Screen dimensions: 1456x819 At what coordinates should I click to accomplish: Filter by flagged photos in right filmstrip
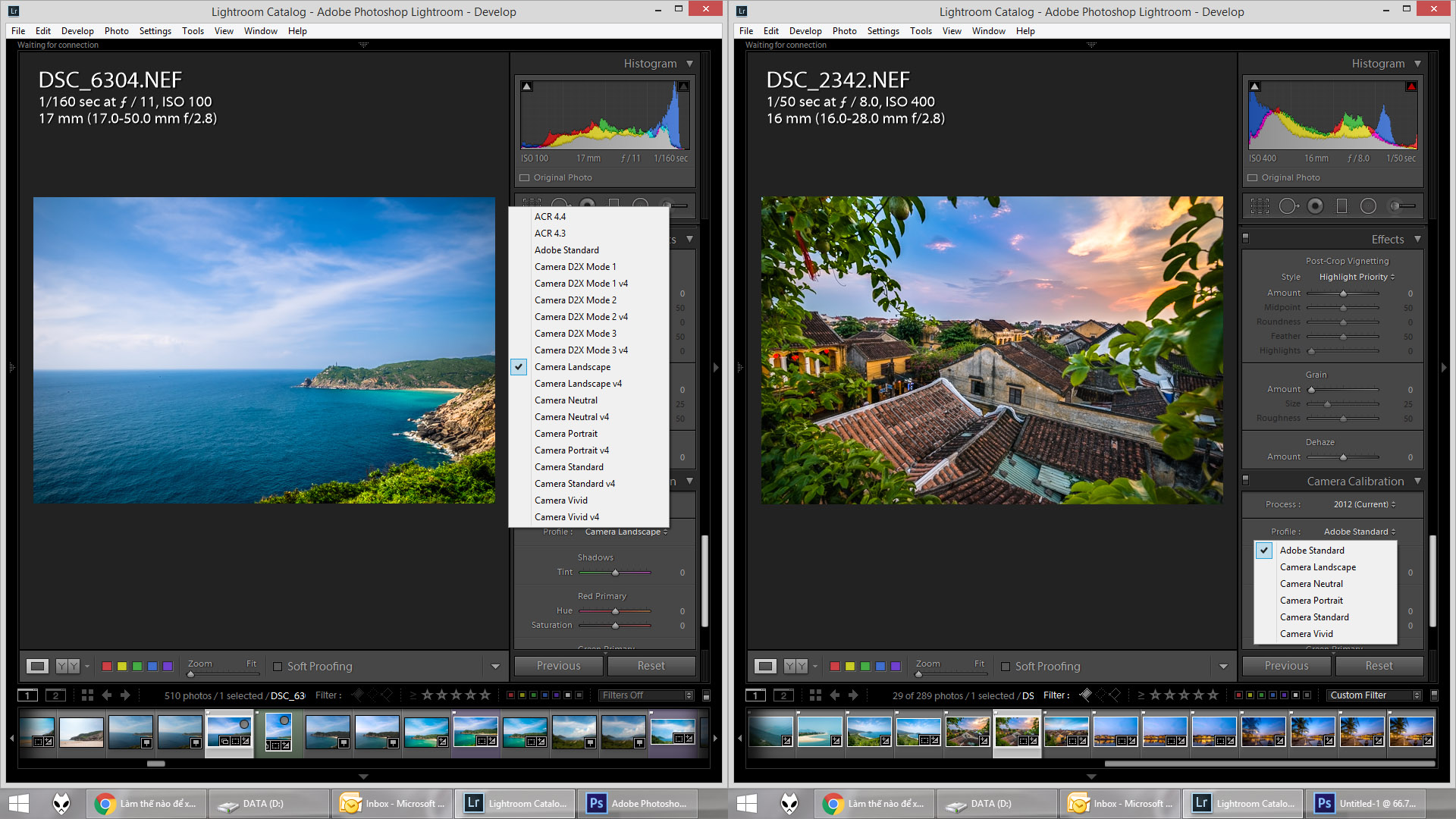[1086, 695]
